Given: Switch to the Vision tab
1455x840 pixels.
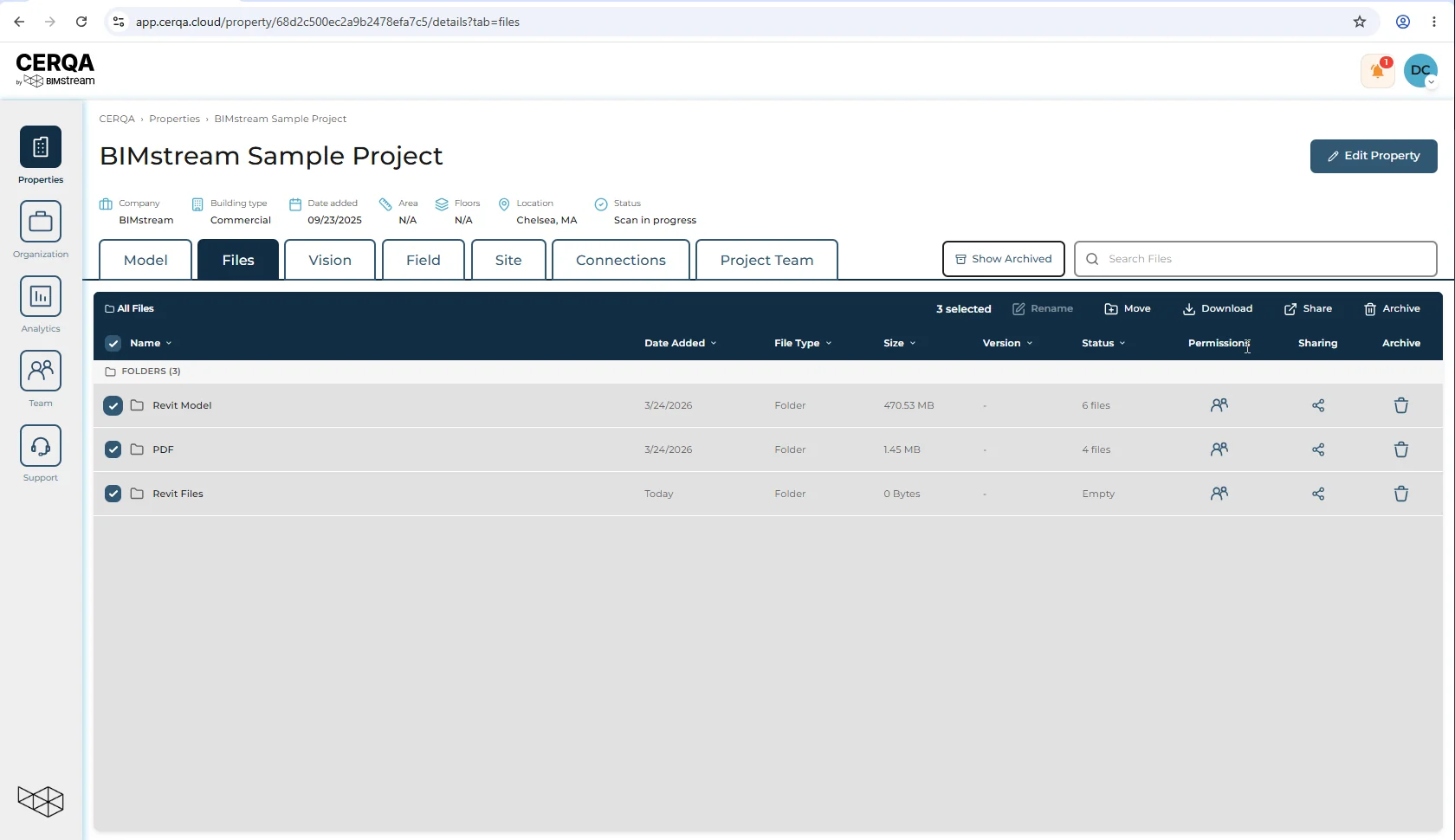Looking at the screenshot, I should coord(330,260).
